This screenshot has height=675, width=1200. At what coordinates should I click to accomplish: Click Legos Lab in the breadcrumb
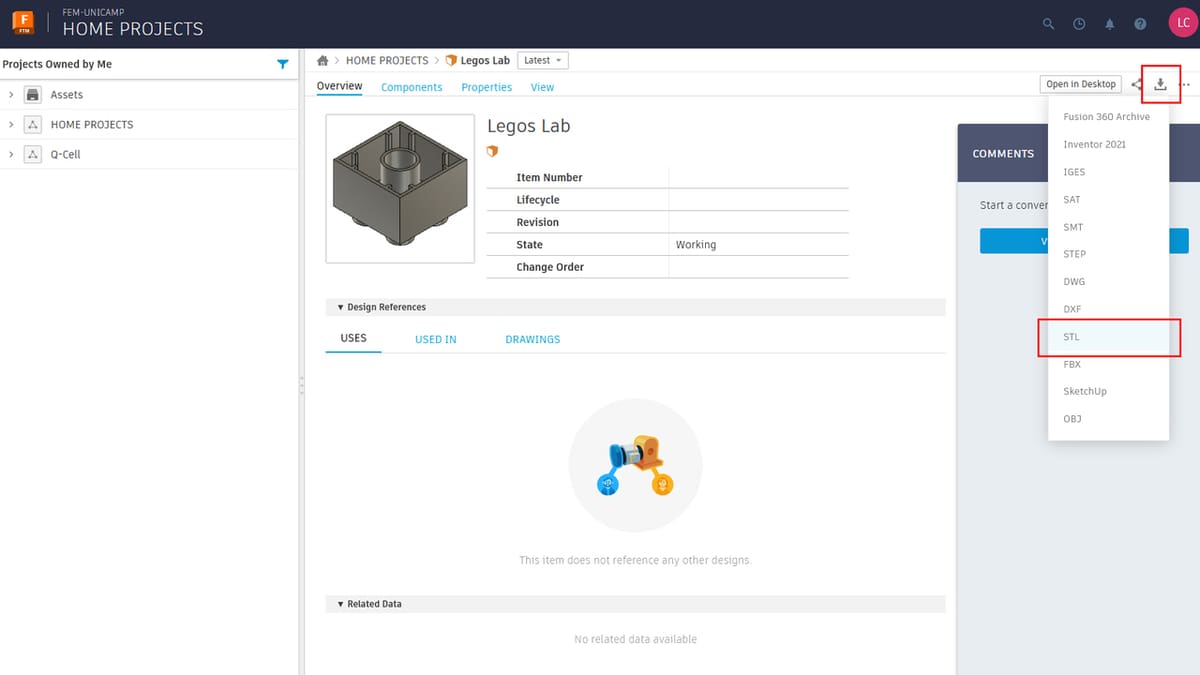485,61
